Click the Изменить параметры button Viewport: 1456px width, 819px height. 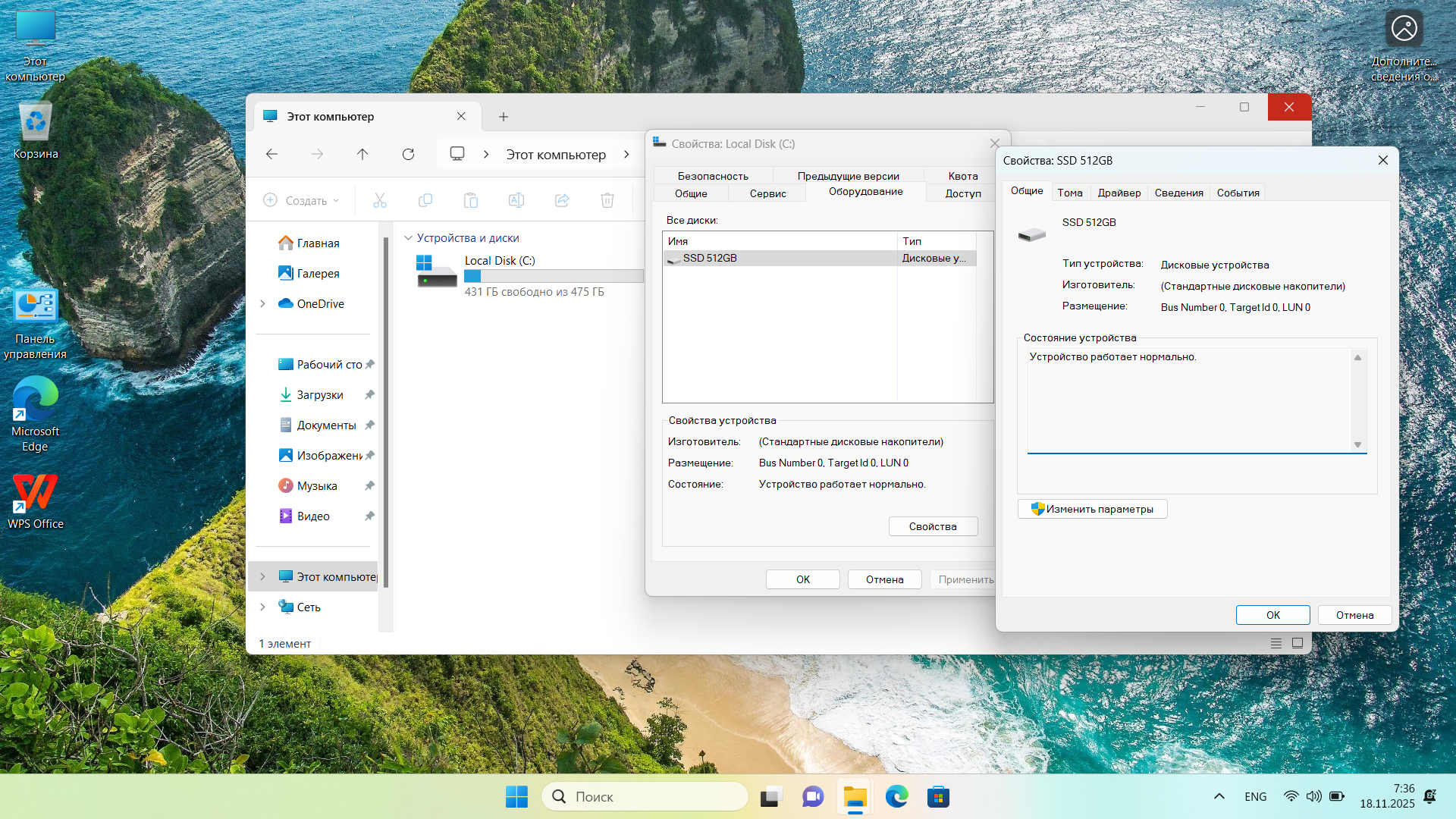(1092, 509)
